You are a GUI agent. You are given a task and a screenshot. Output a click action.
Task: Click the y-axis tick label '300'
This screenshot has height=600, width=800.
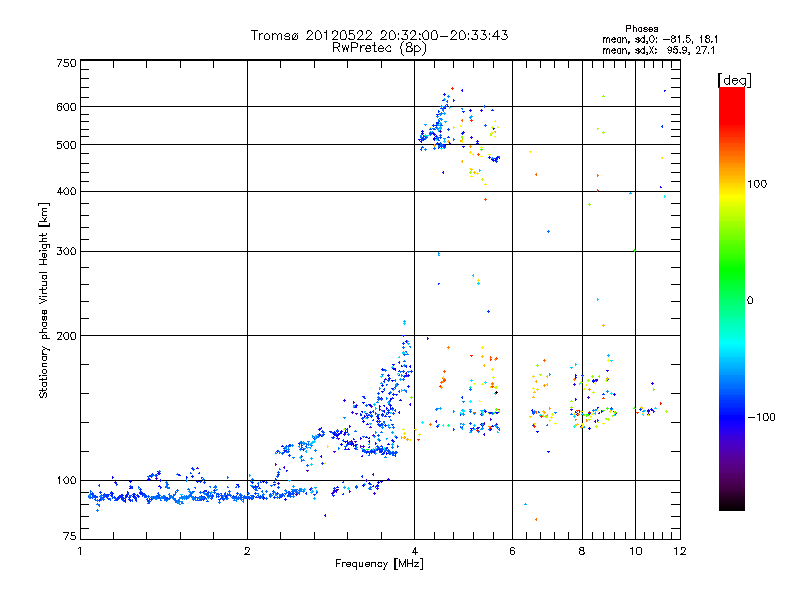tap(66, 252)
